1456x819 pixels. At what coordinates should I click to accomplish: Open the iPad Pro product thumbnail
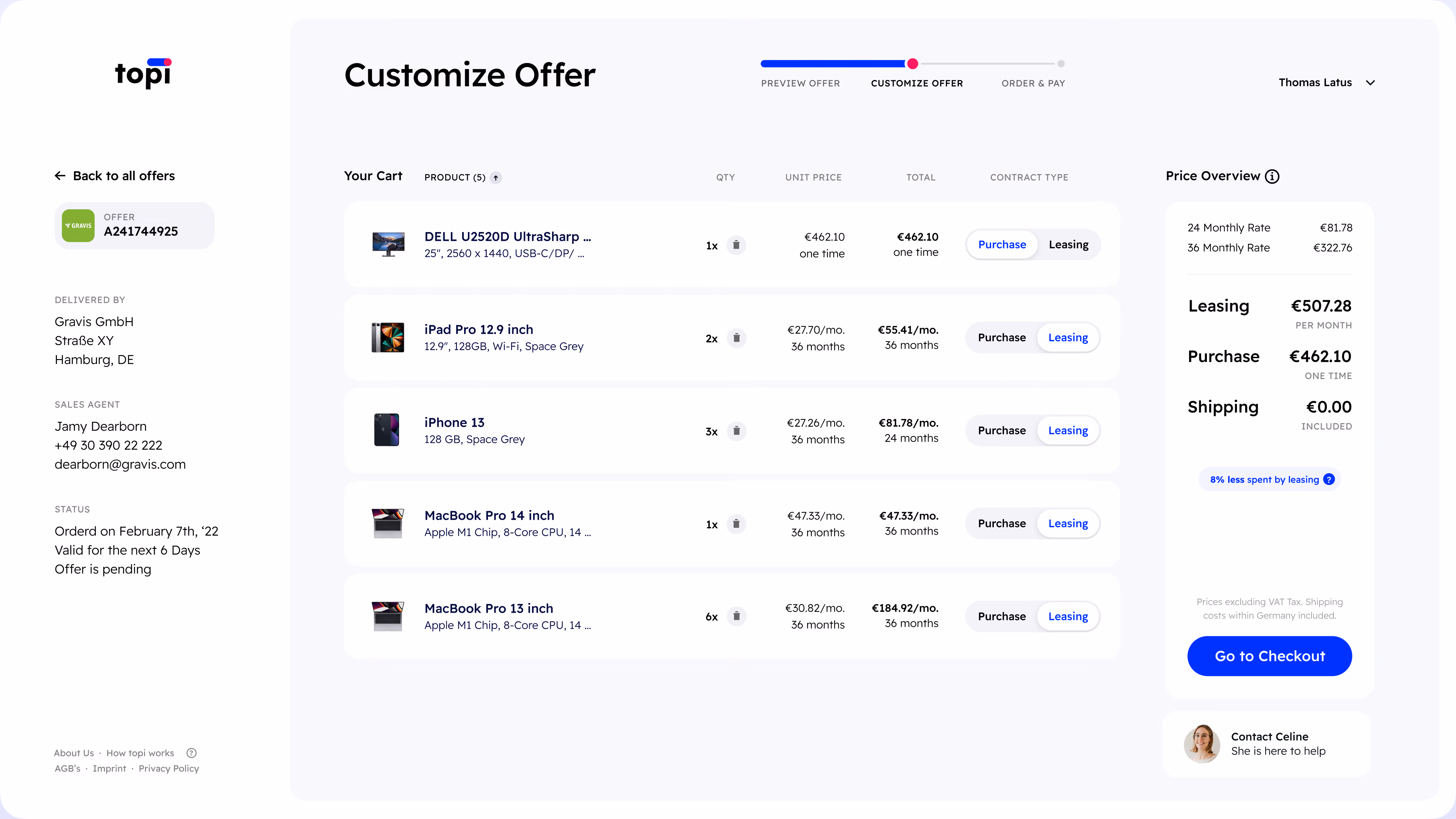388,337
